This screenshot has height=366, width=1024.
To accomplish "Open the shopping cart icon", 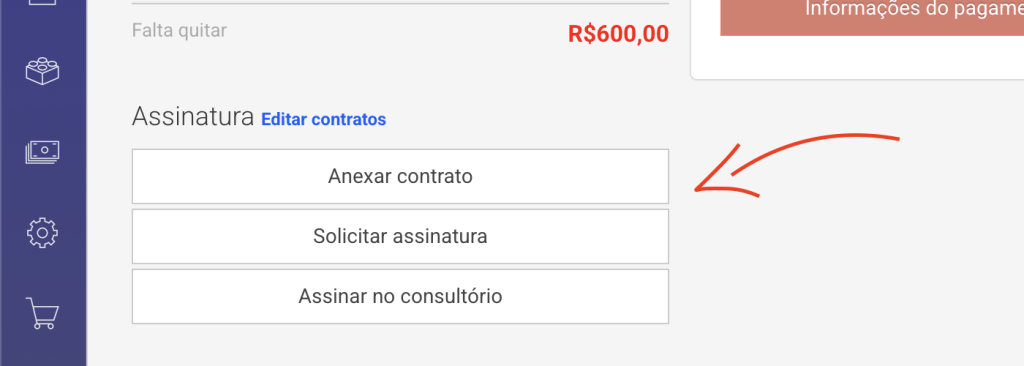I will click(42, 313).
